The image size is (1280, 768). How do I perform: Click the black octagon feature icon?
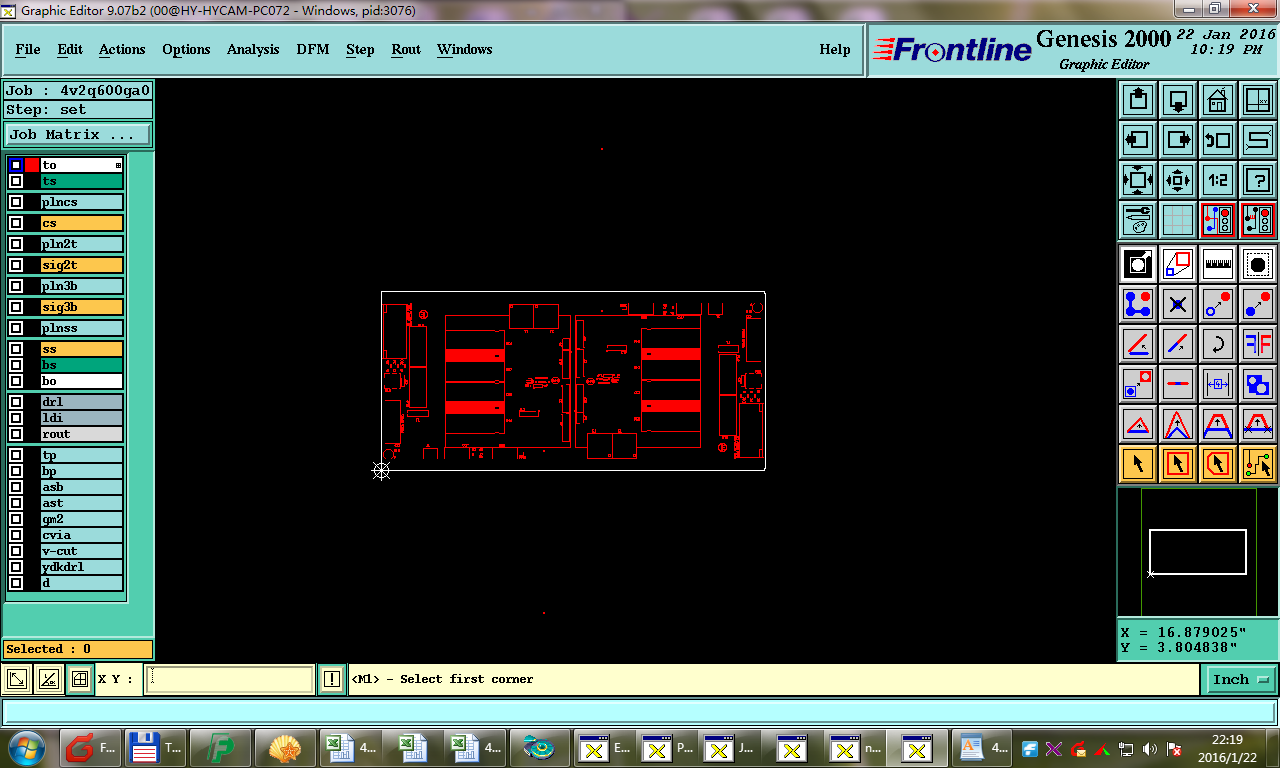pos(1258,264)
